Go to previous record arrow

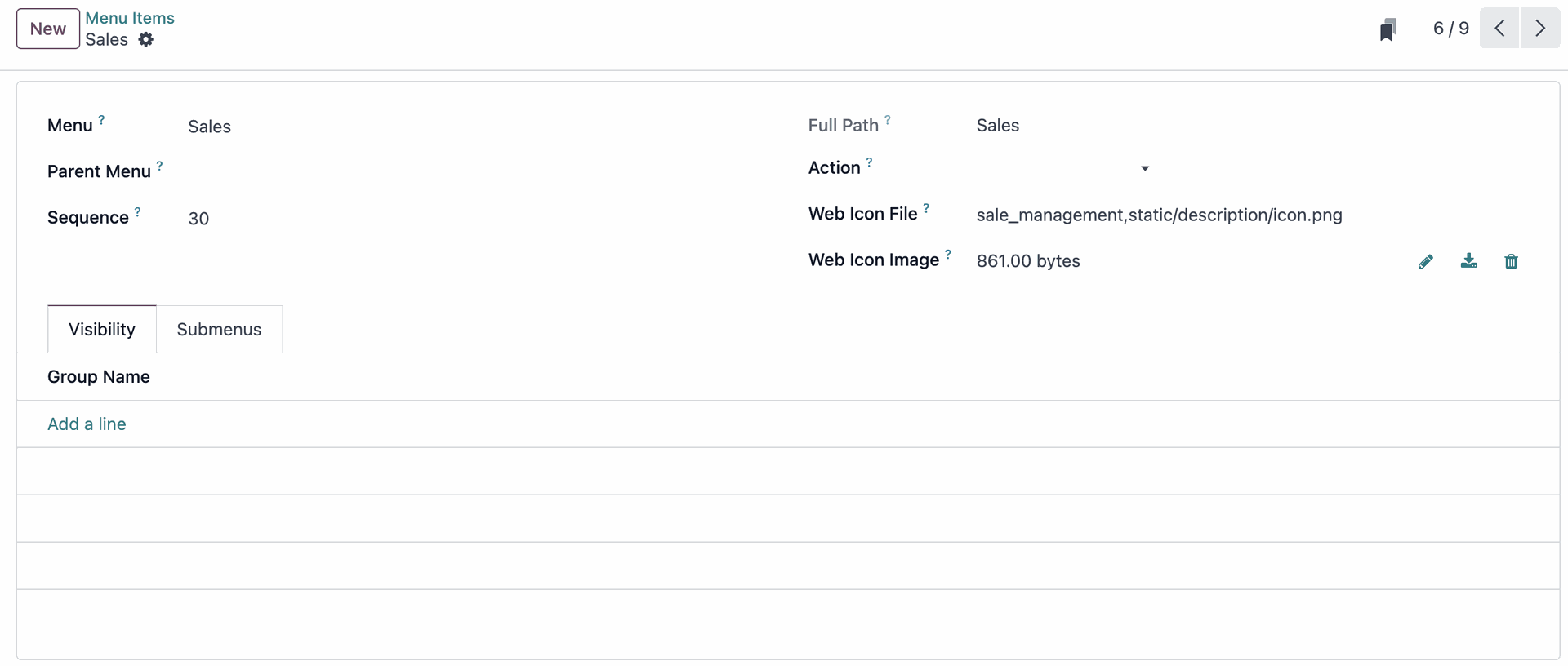(x=1499, y=29)
